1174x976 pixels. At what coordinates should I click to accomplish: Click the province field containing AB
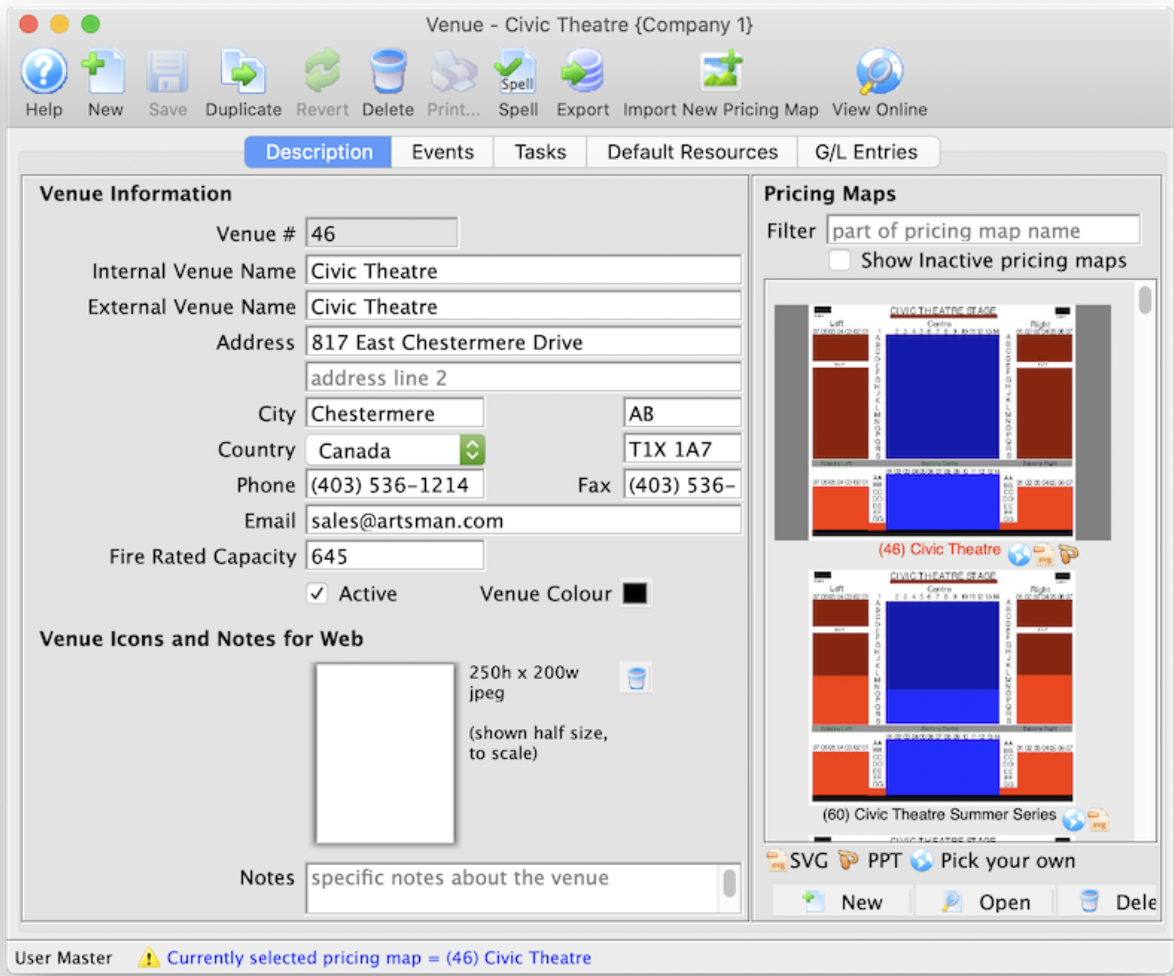coord(682,413)
